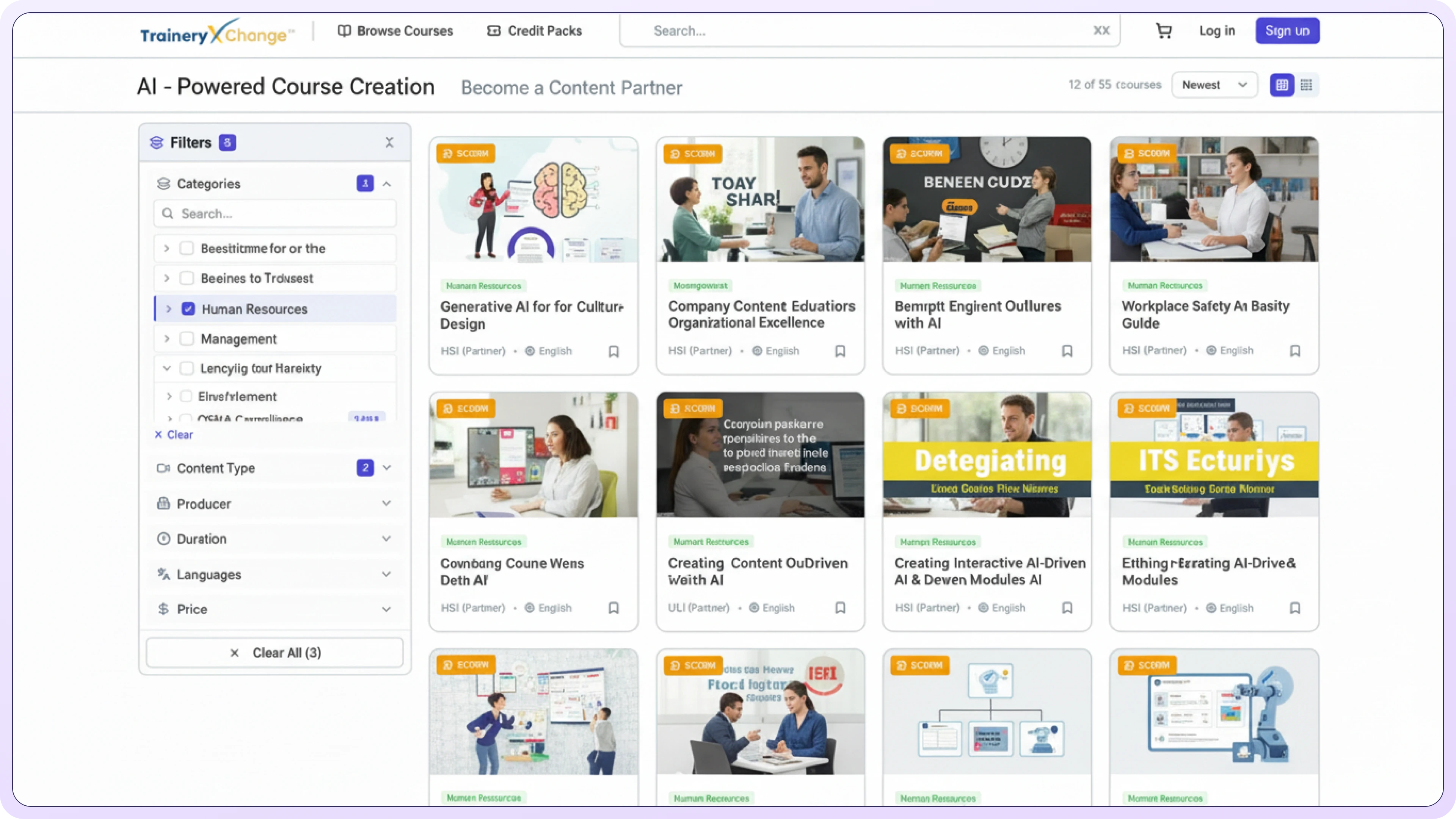Bookmark Workplace Safety Basity Guide course
This screenshot has width=1456, height=819.
pyautogui.click(x=1295, y=351)
